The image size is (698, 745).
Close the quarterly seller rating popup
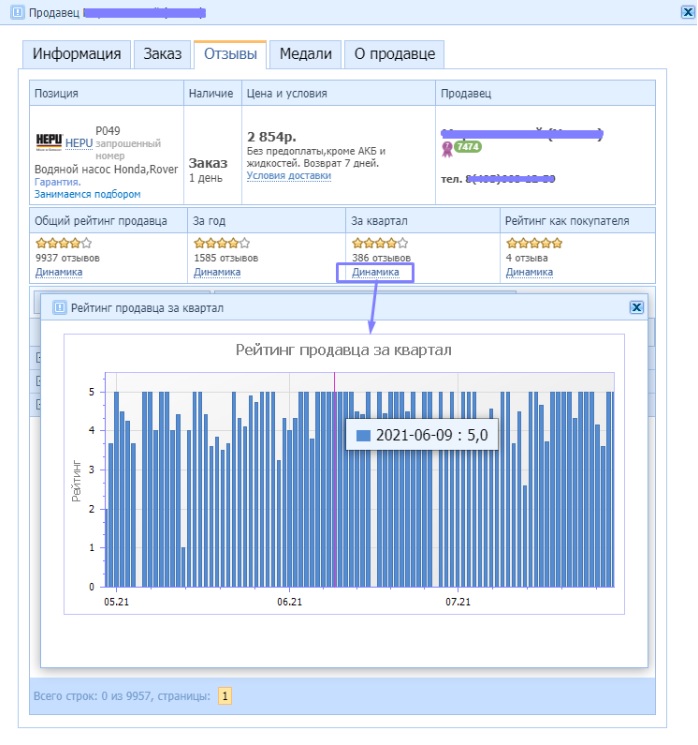[635, 308]
